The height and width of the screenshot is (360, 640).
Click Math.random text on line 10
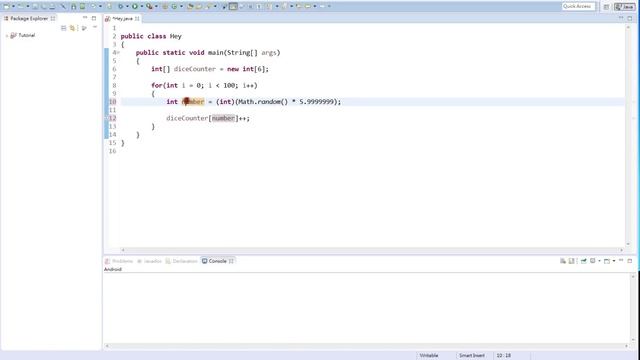click(260, 102)
